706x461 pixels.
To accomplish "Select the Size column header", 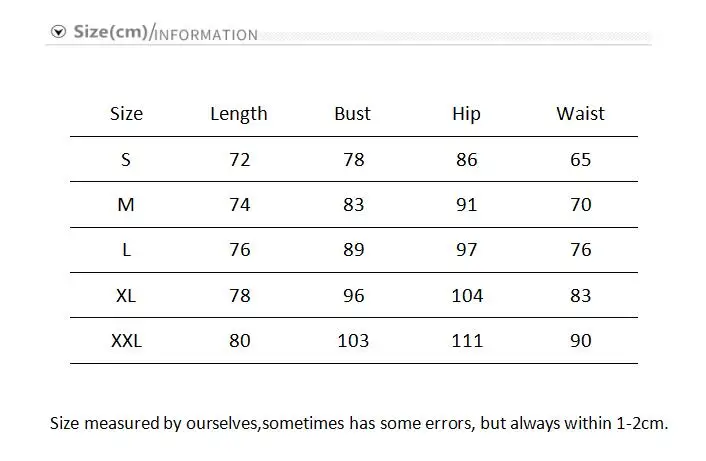I will (x=127, y=113).
